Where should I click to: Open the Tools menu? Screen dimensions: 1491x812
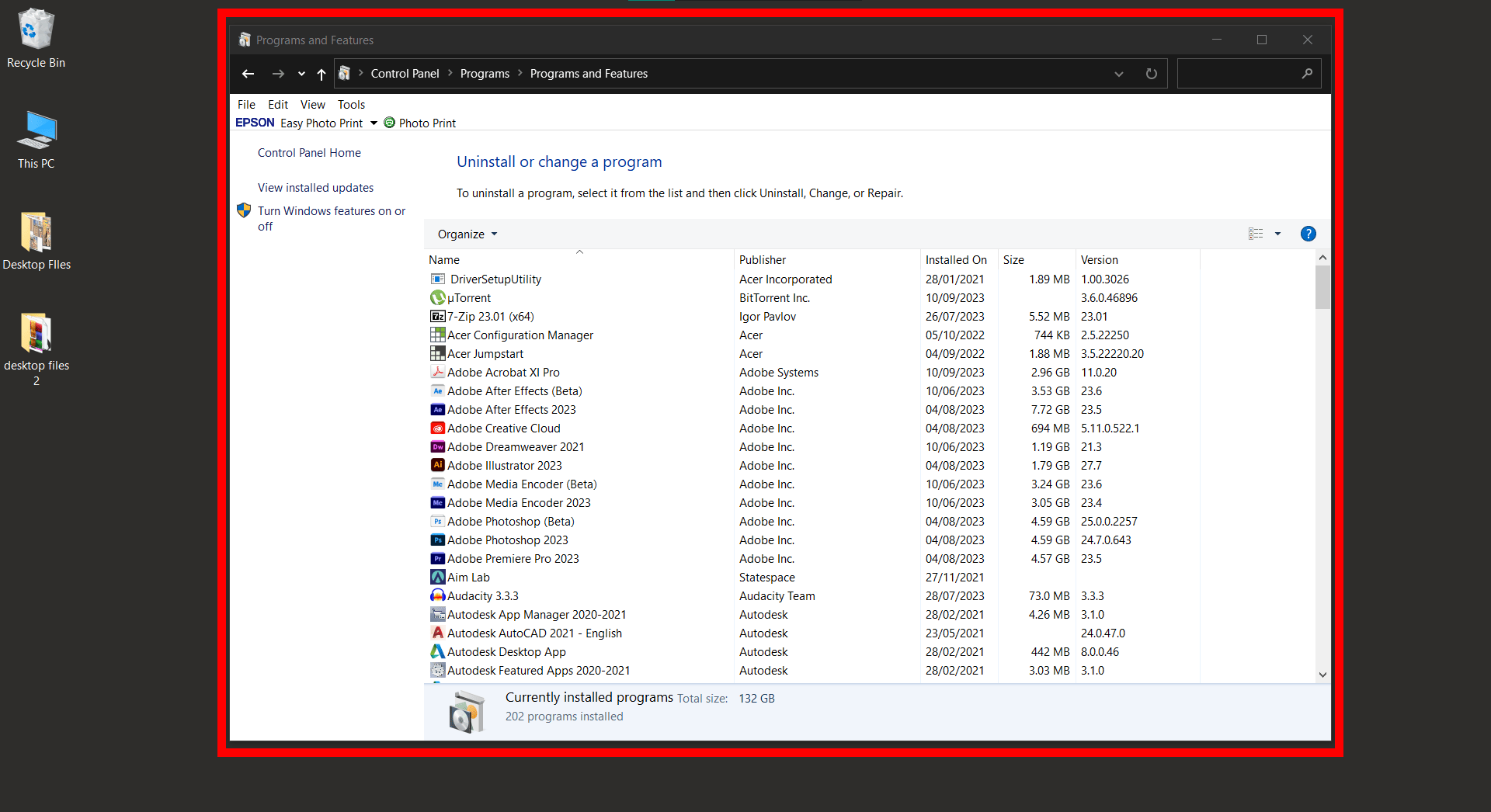pyautogui.click(x=351, y=104)
